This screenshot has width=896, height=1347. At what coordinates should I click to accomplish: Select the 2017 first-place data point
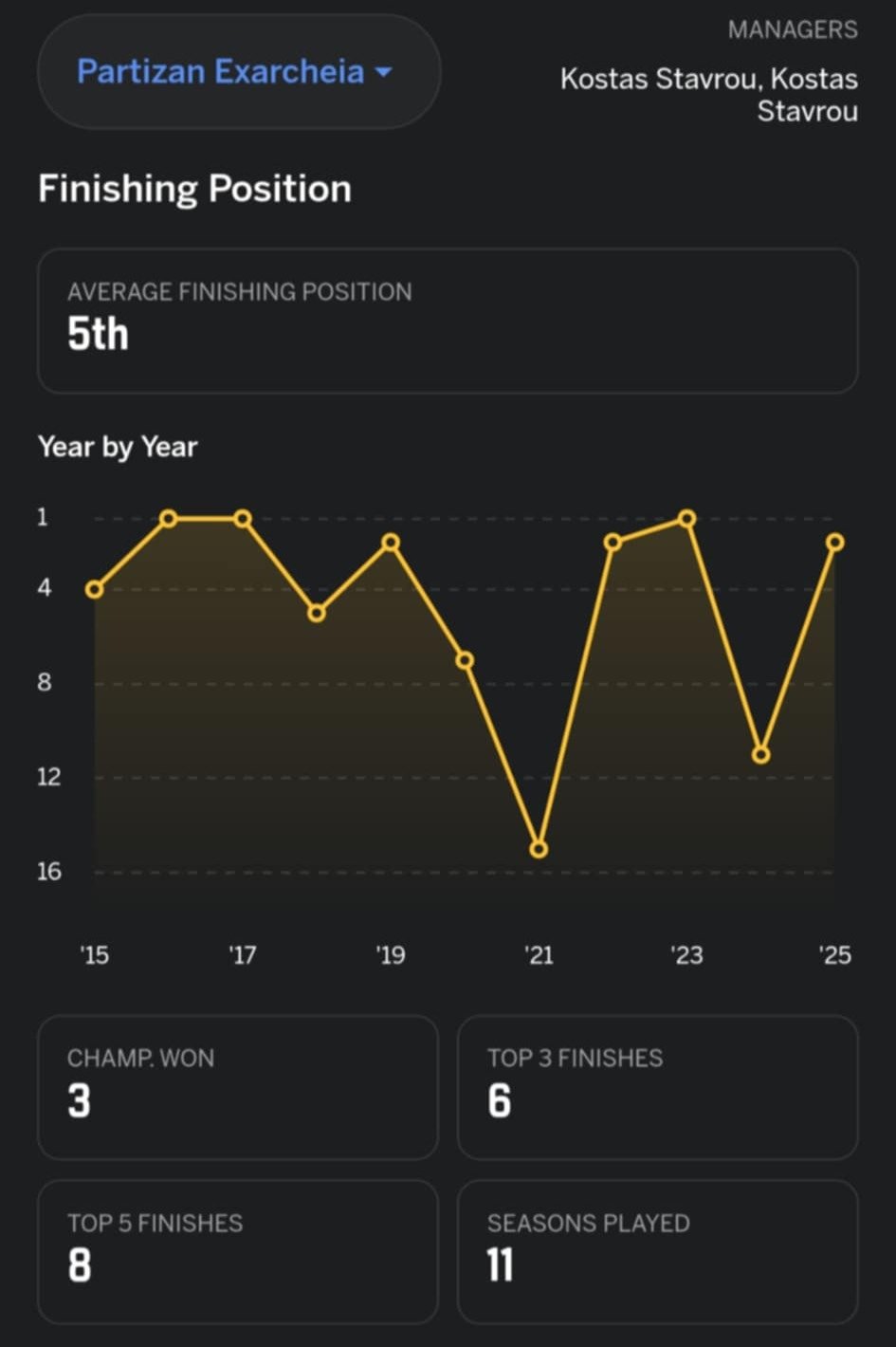[x=243, y=519]
